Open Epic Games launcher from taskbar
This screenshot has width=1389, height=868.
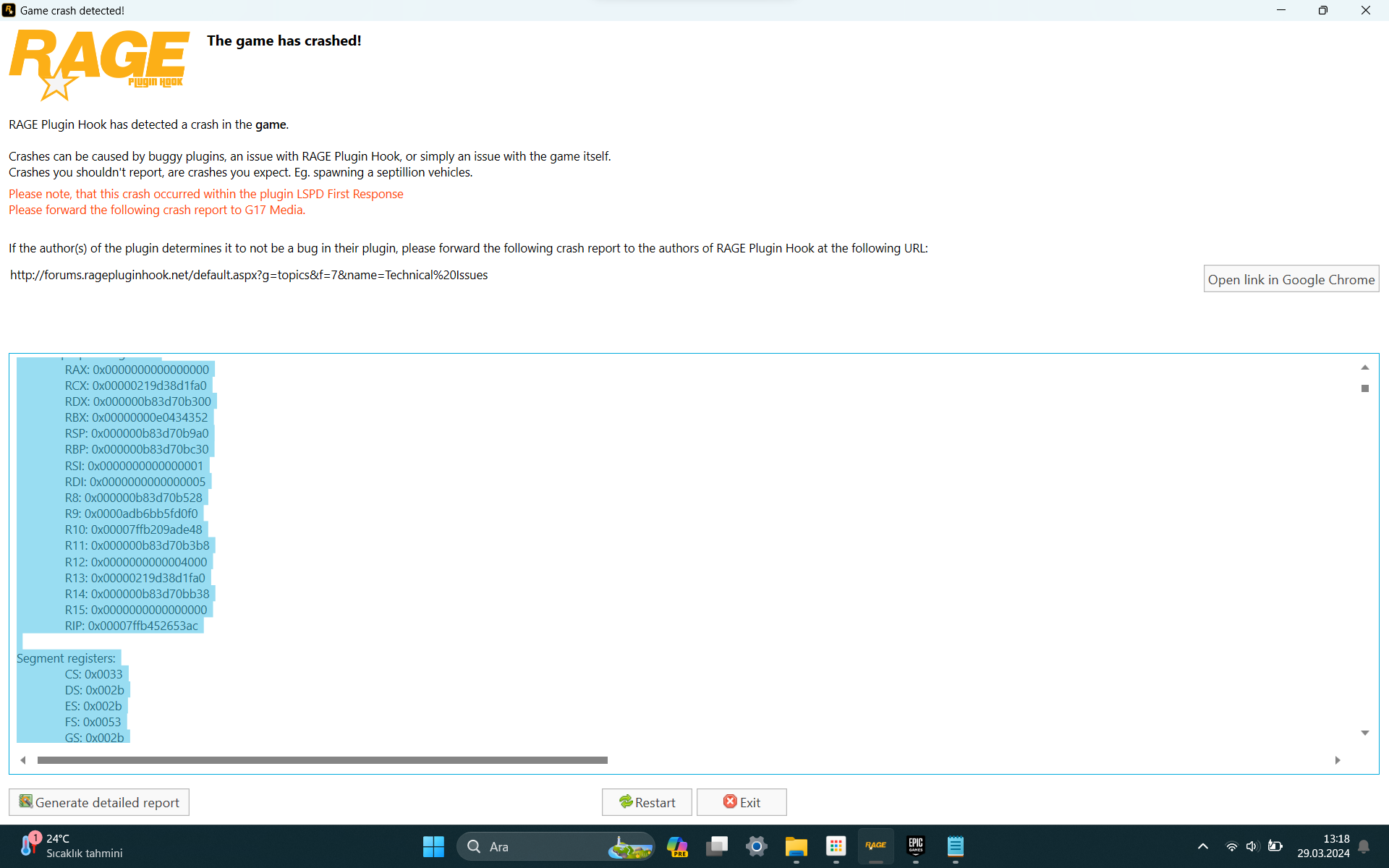point(915,846)
